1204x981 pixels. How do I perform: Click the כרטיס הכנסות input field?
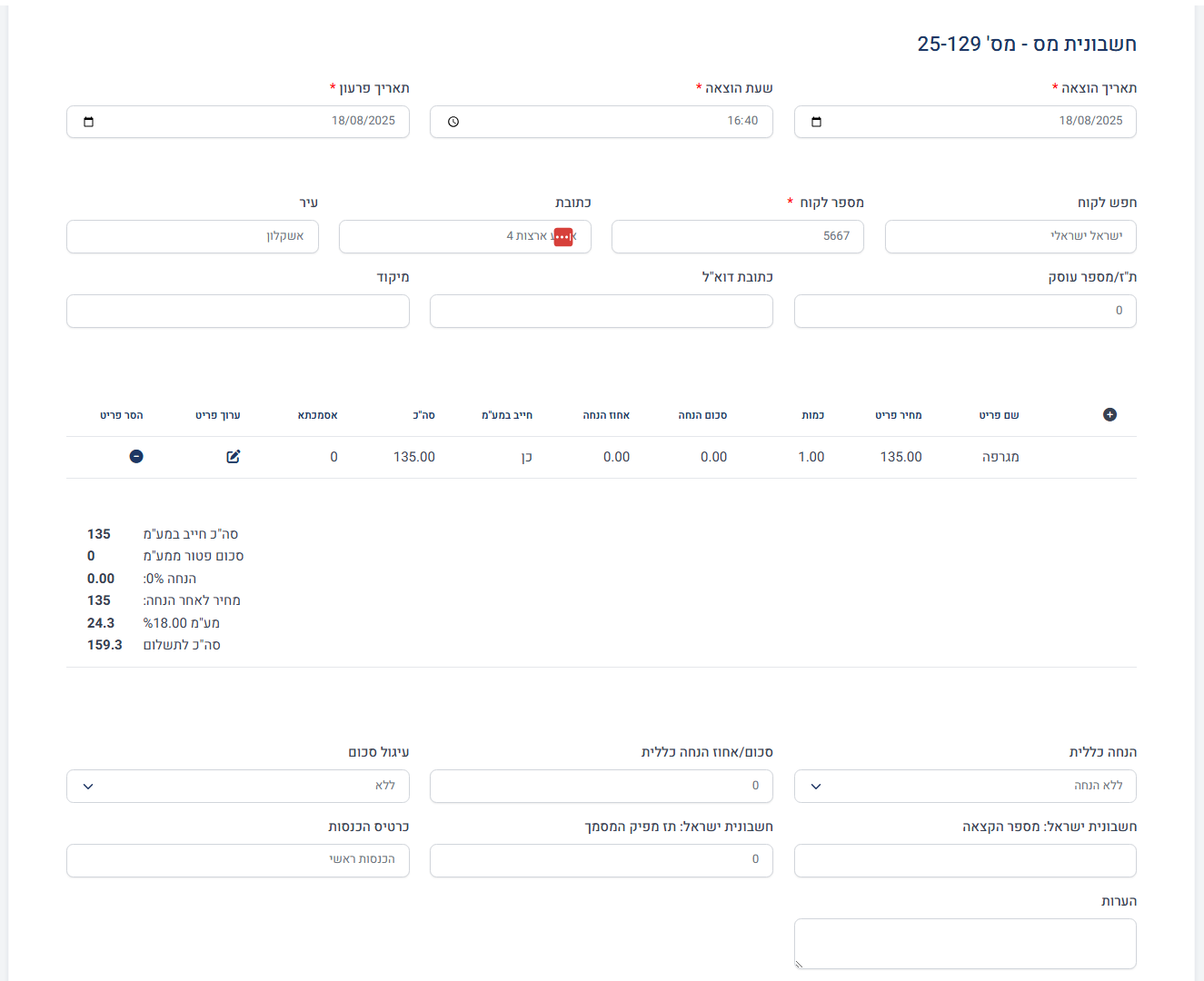coord(238,860)
